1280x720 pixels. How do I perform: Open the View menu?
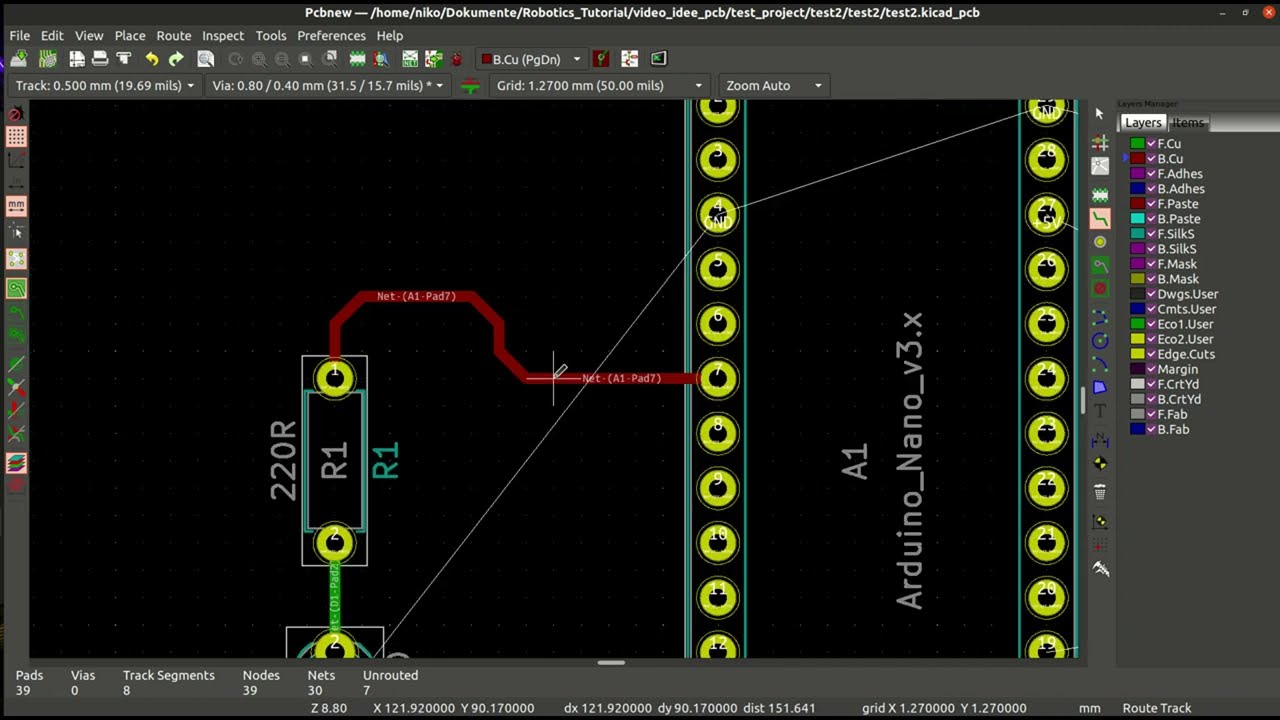click(x=89, y=35)
